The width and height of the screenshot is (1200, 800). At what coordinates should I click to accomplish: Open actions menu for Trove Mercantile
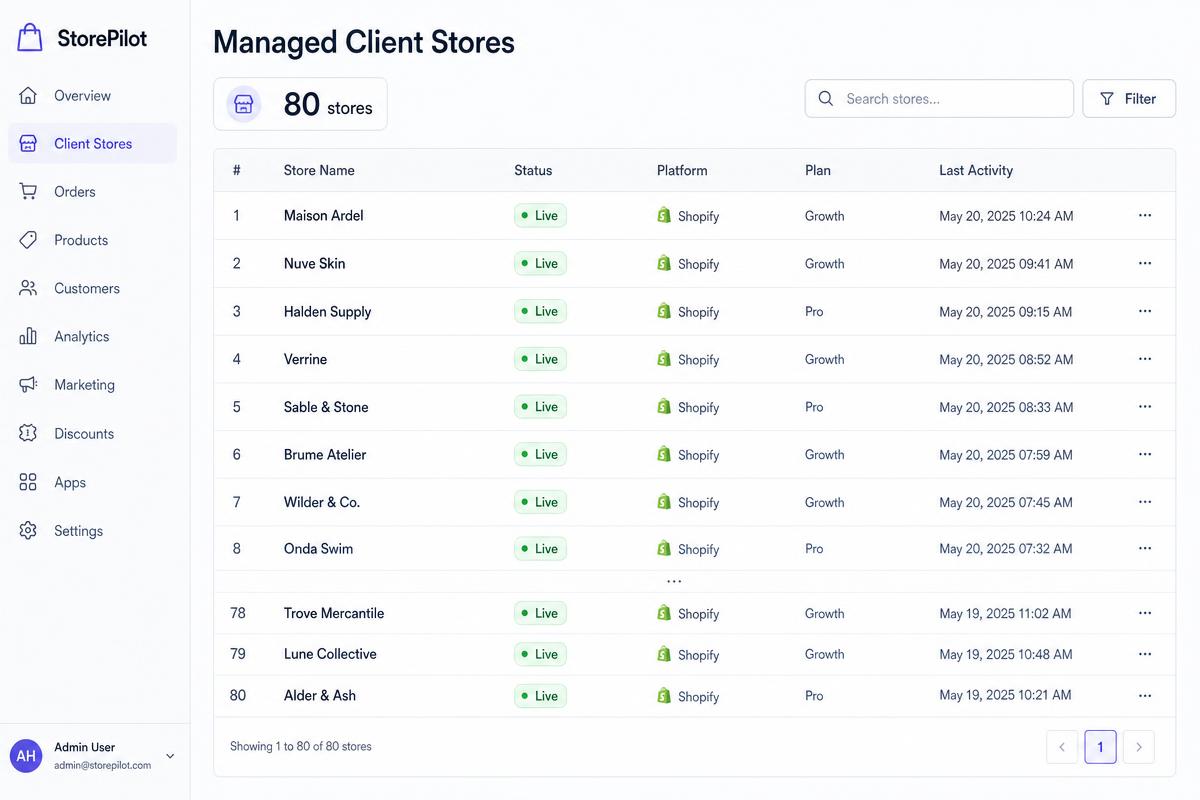(1145, 613)
